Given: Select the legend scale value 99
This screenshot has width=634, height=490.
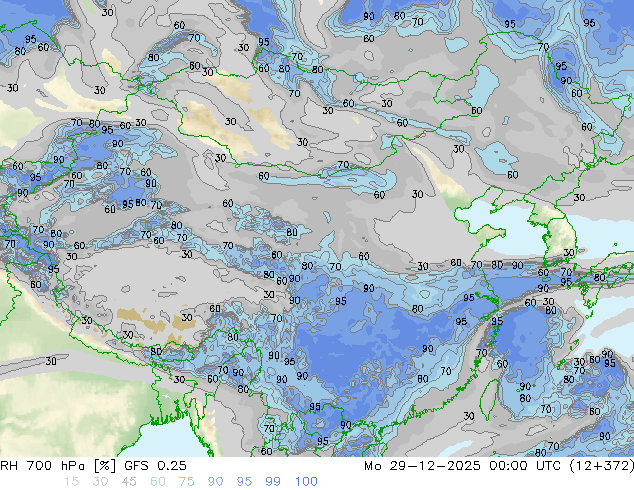Looking at the screenshot, I should click(273, 482).
